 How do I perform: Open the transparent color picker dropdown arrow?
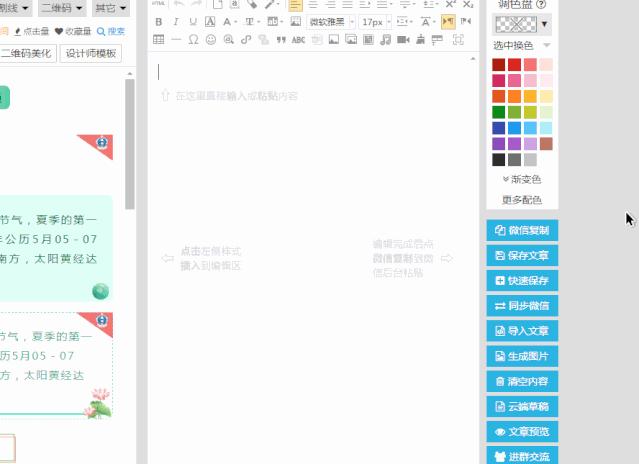point(544,24)
